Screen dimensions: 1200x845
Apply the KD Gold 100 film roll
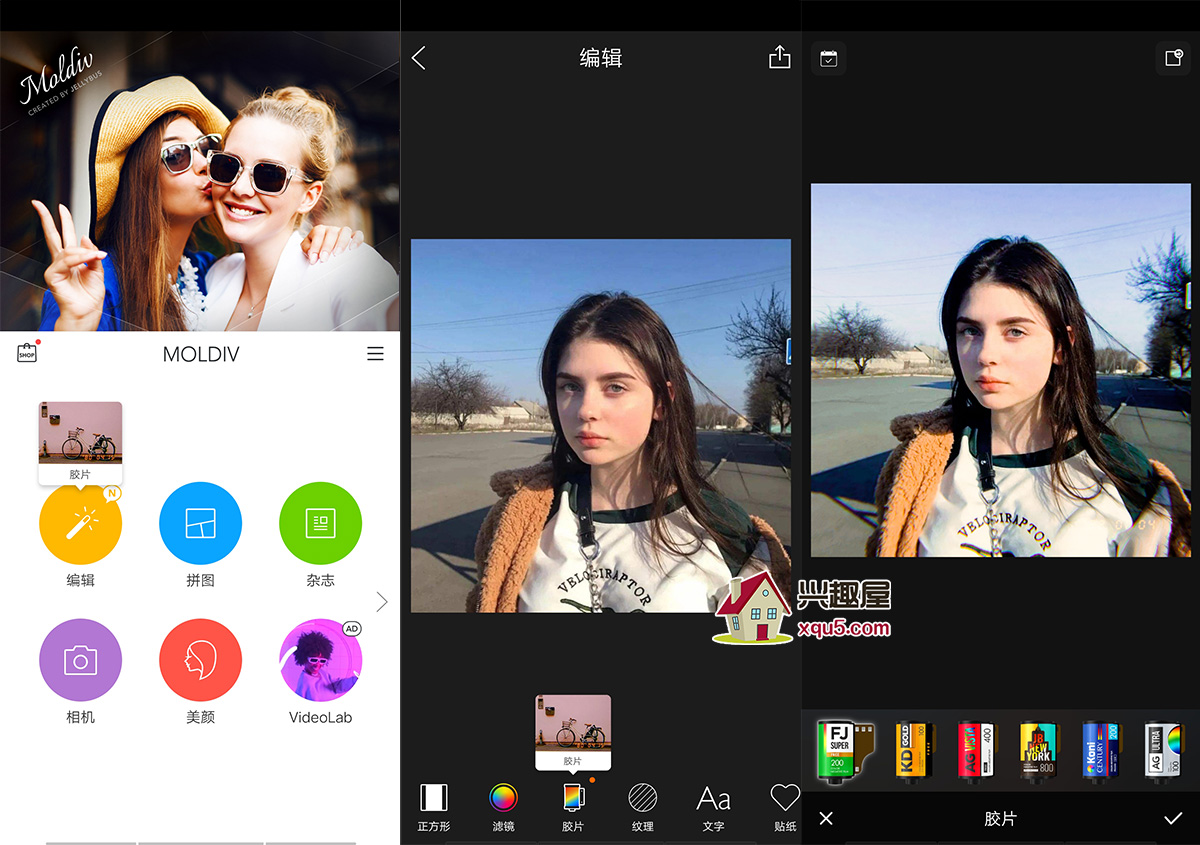(914, 750)
